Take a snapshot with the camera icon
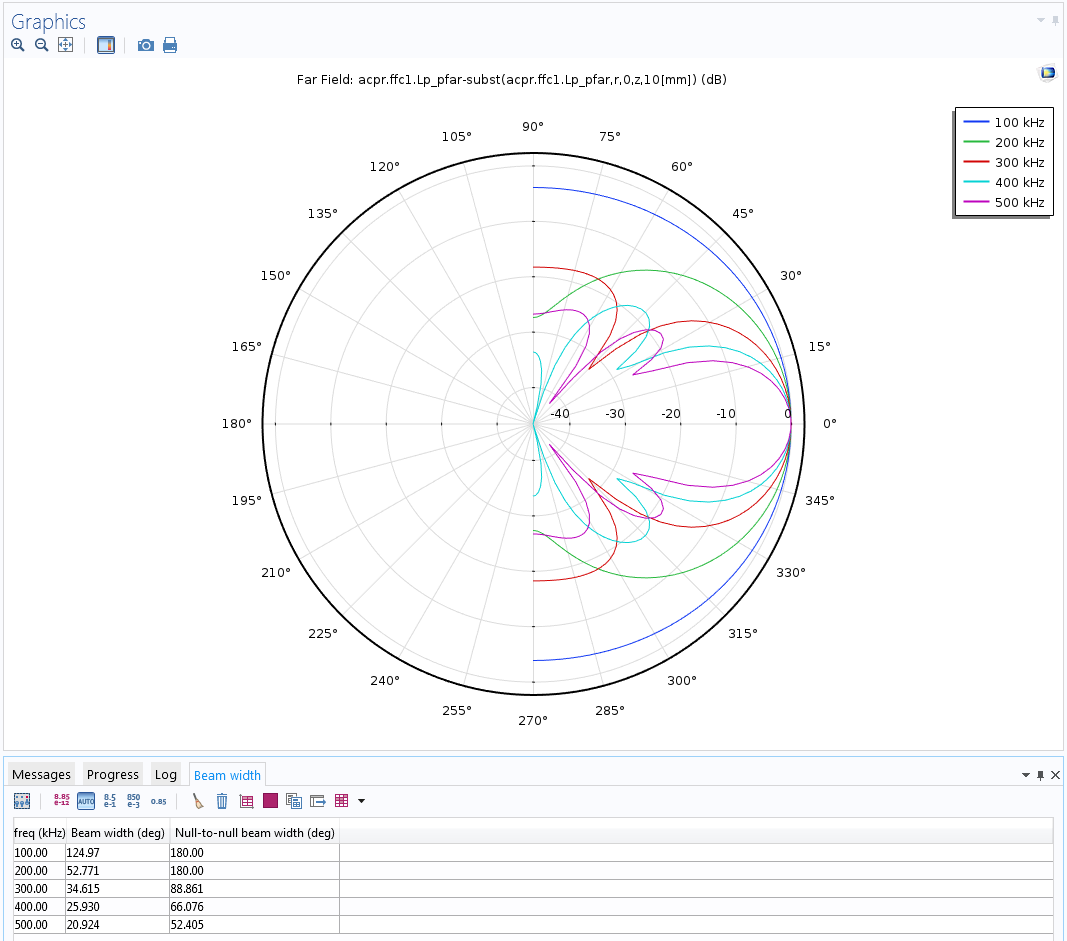The height and width of the screenshot is (941, 1067). click(x=146, y=45)
